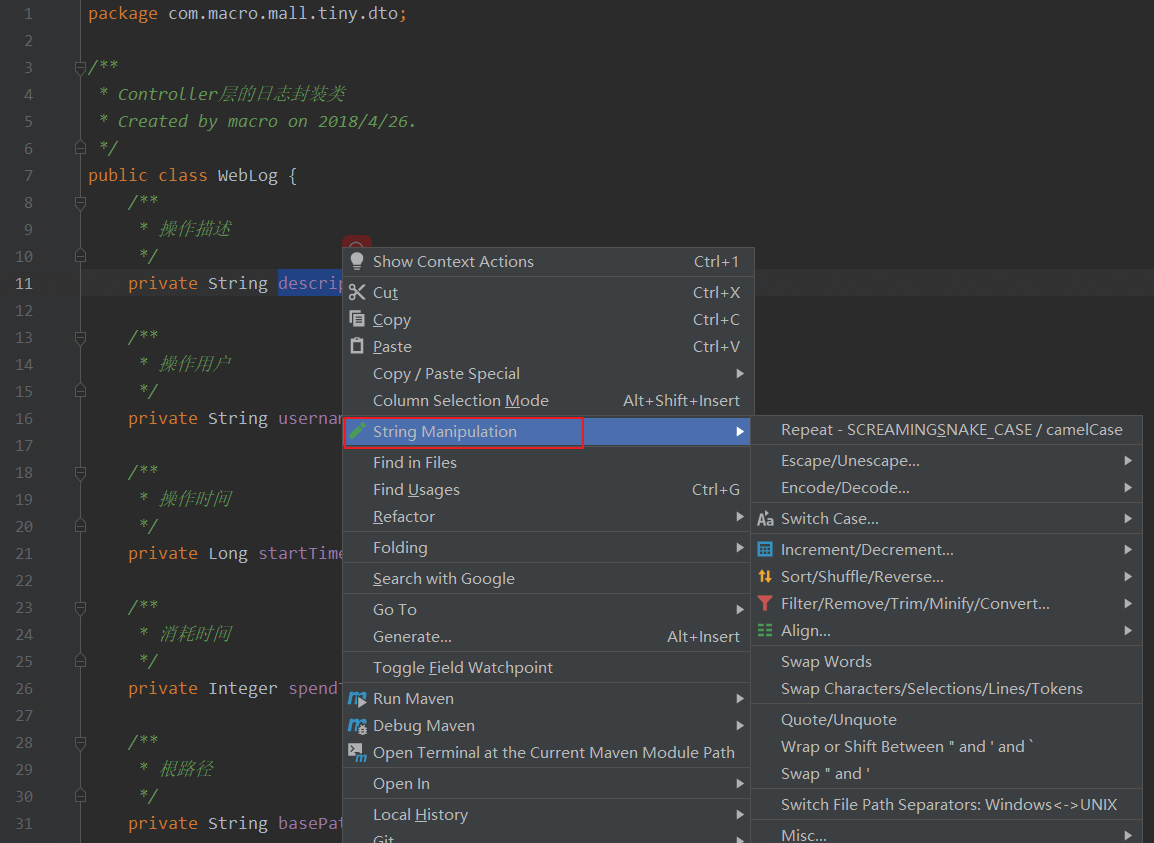This screenshot has width=1154, height=843.
Task: Choose Show Context Actions
Action: (x=548, y=261)
